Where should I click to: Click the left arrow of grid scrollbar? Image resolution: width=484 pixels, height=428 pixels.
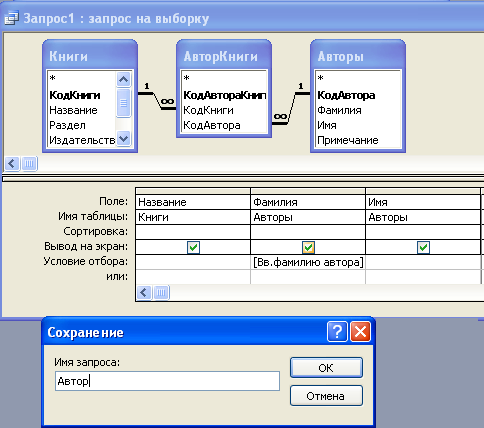coord(144,293)
